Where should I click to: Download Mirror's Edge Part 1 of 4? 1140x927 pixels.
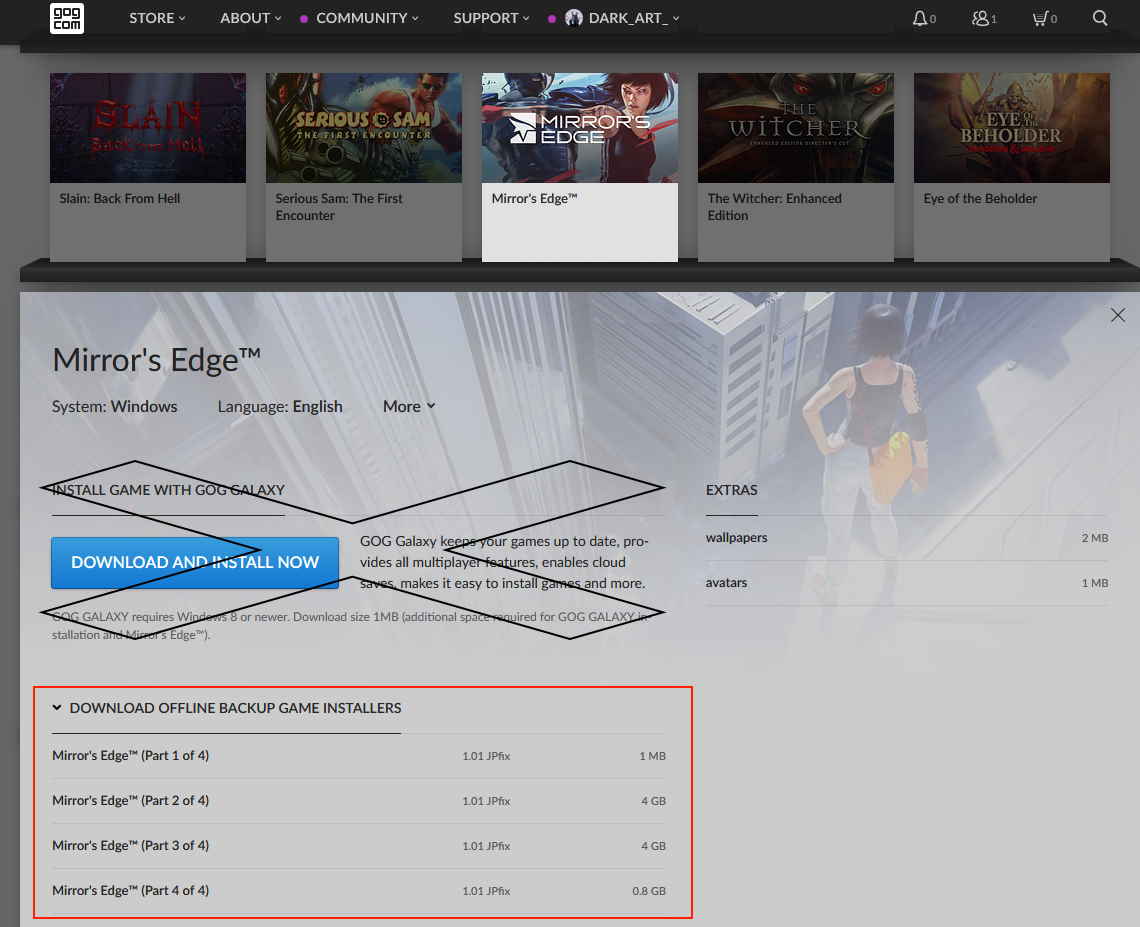[358, 756]
